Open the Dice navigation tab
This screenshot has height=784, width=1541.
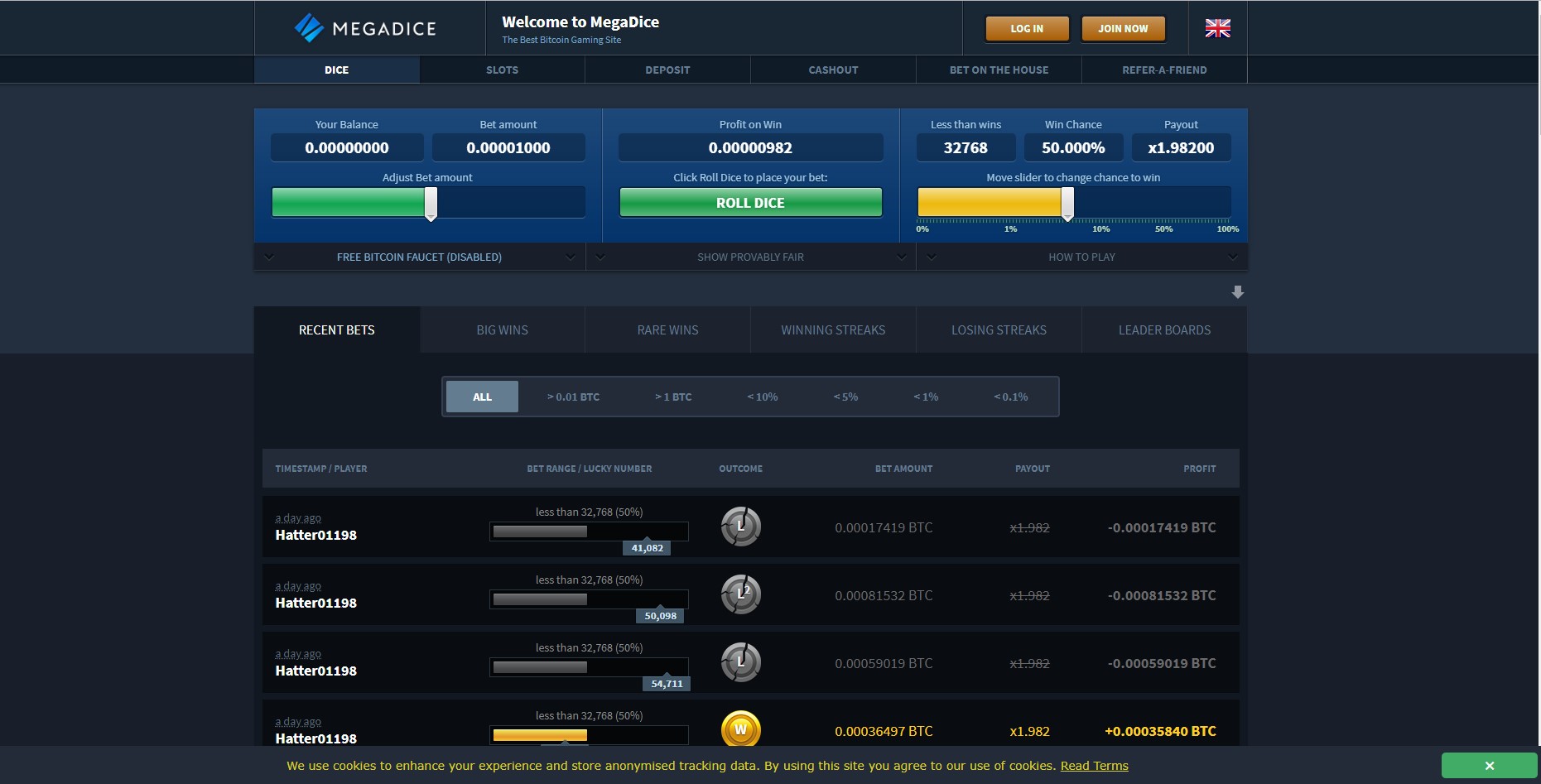click(336, 70)
